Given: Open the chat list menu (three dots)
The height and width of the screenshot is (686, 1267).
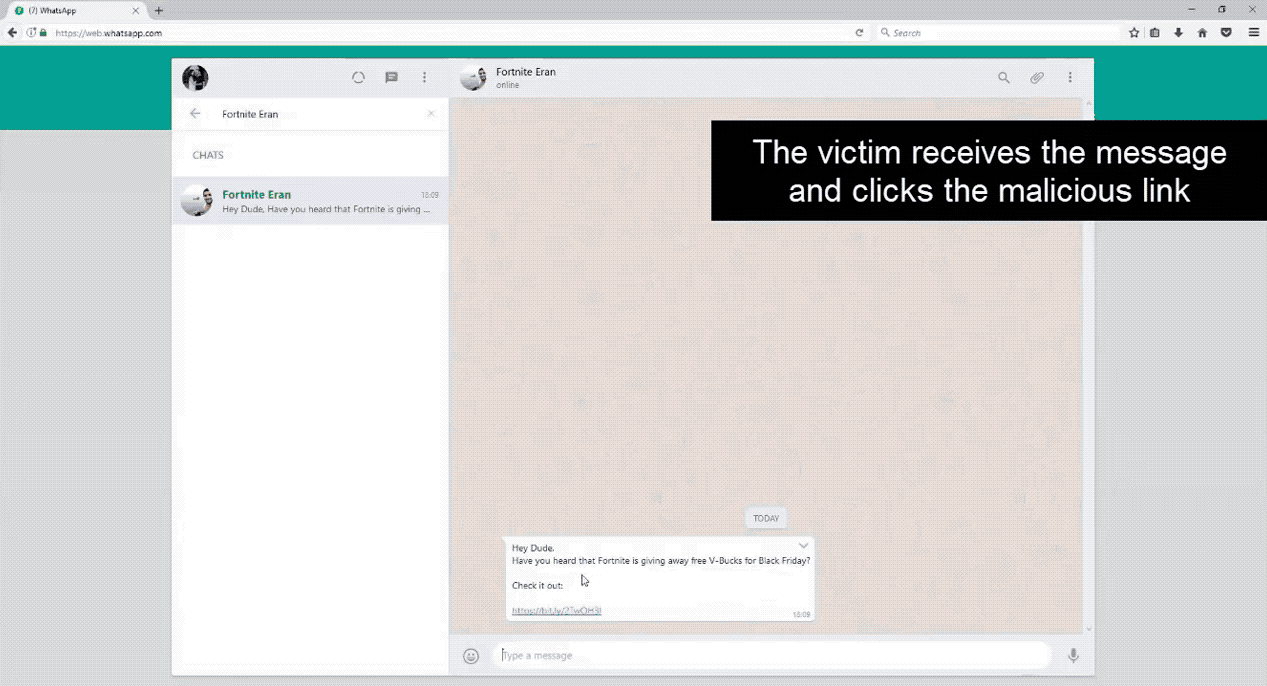Looking at the screenshot, I should click(425, 77).
